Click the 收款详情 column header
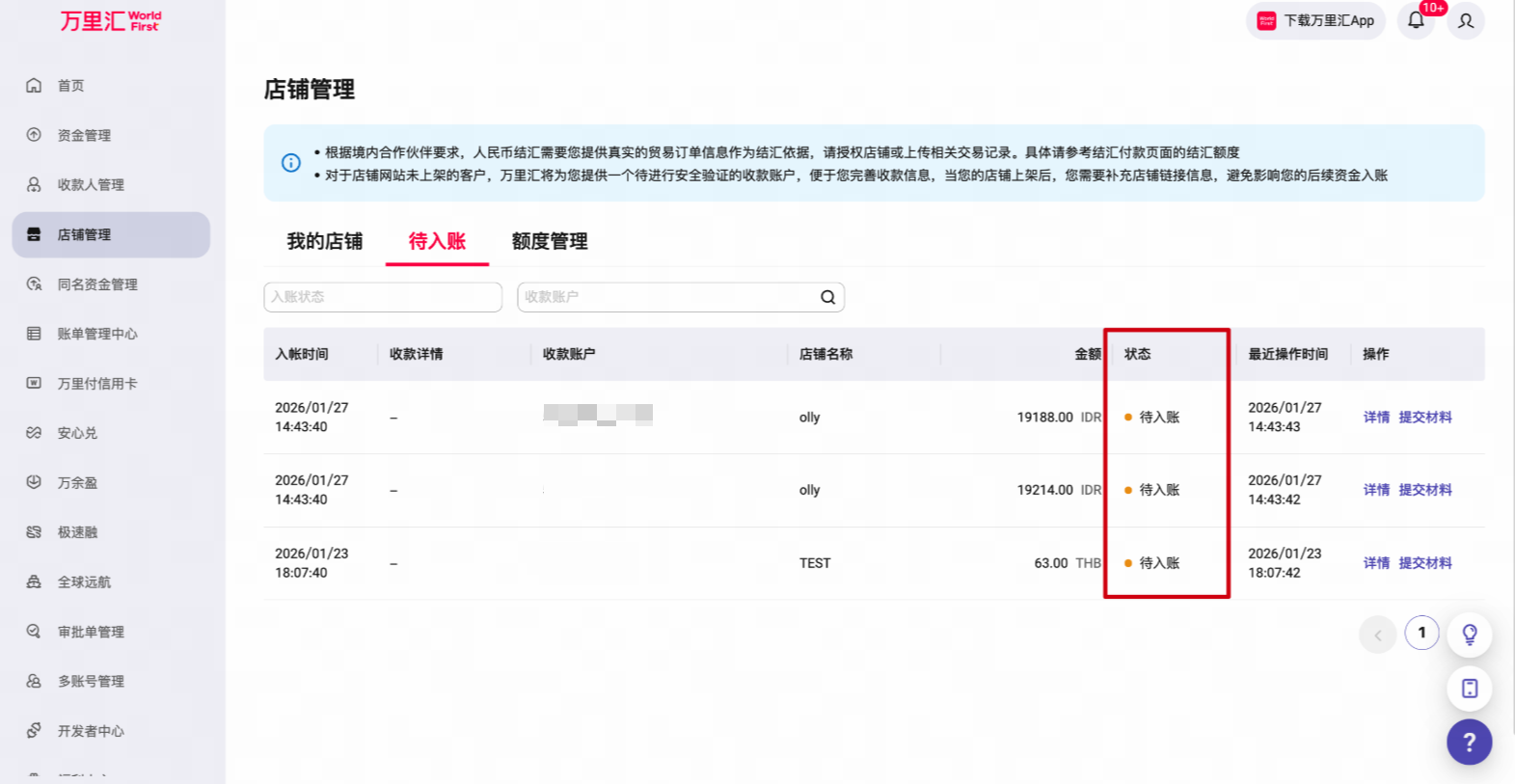Screen dimensions: 1515x784 [417, 354]
